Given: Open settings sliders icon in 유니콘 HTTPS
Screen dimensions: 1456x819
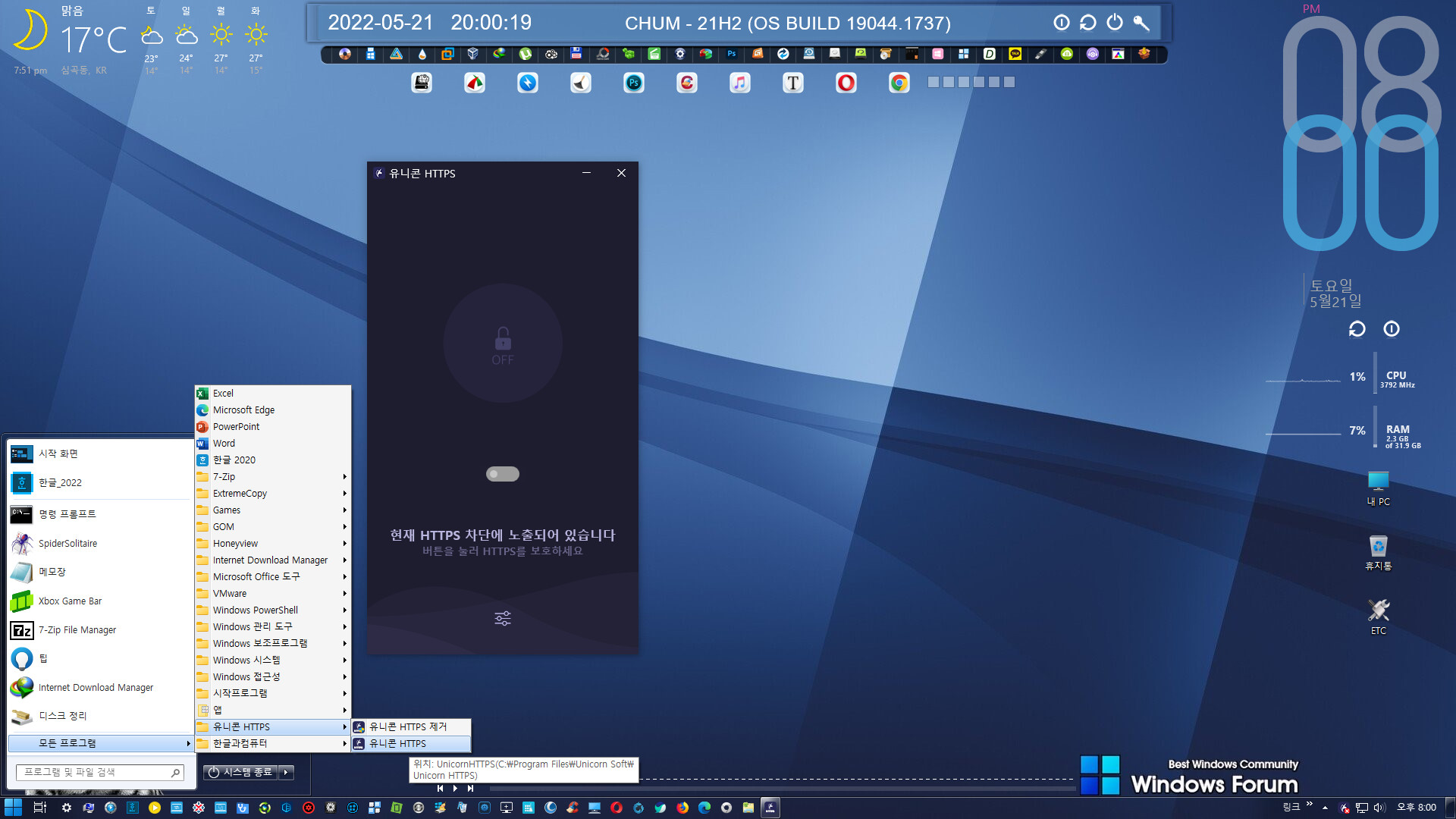Looking at the screenshot, I should click(x=503, y=619).
